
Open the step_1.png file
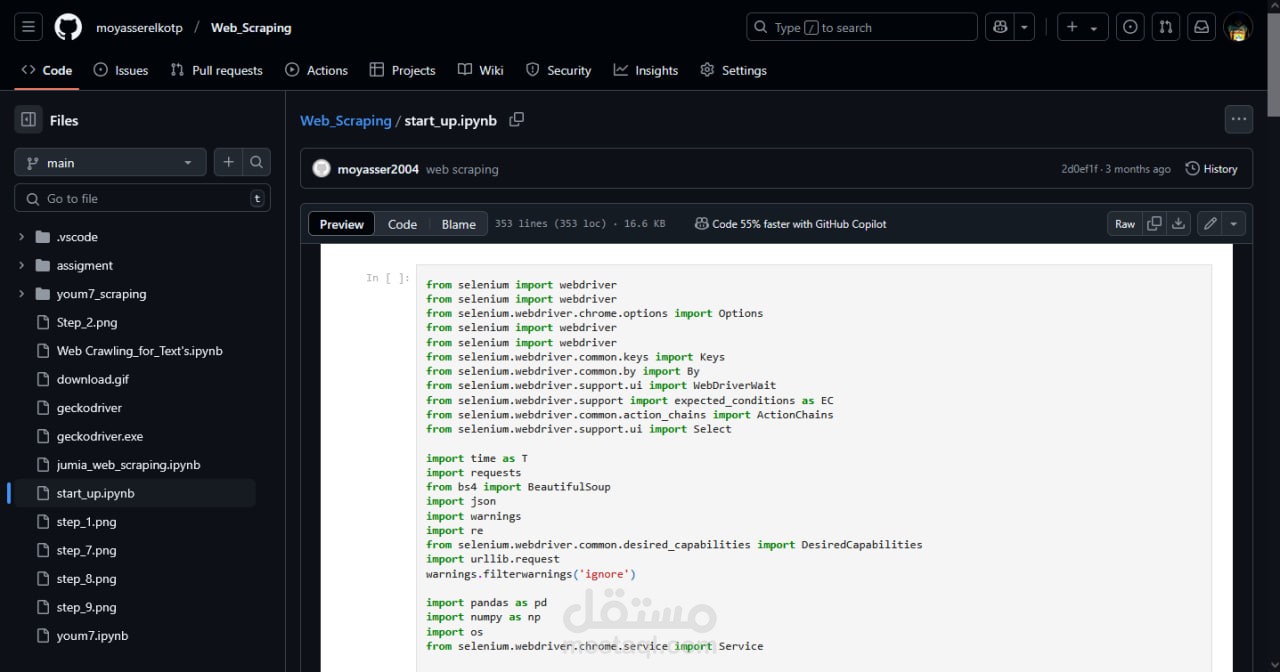87,522
